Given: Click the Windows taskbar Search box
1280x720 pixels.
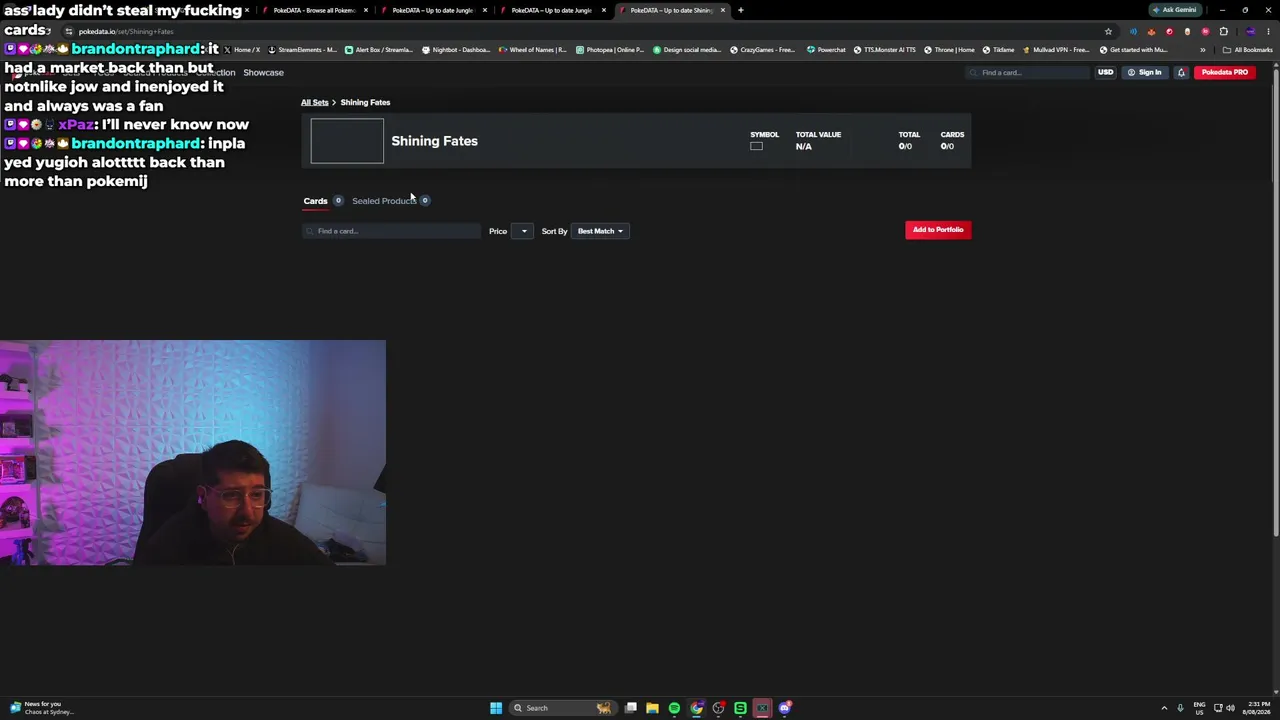Looking at the screenshot, I should (x=563, y=708).
